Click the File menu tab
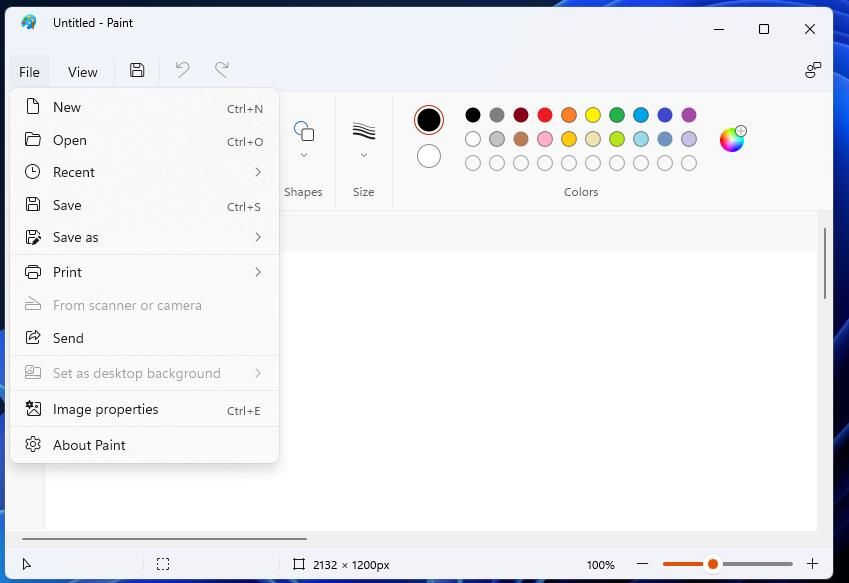This screenshot has height=583, width=849. click(29, 72)
